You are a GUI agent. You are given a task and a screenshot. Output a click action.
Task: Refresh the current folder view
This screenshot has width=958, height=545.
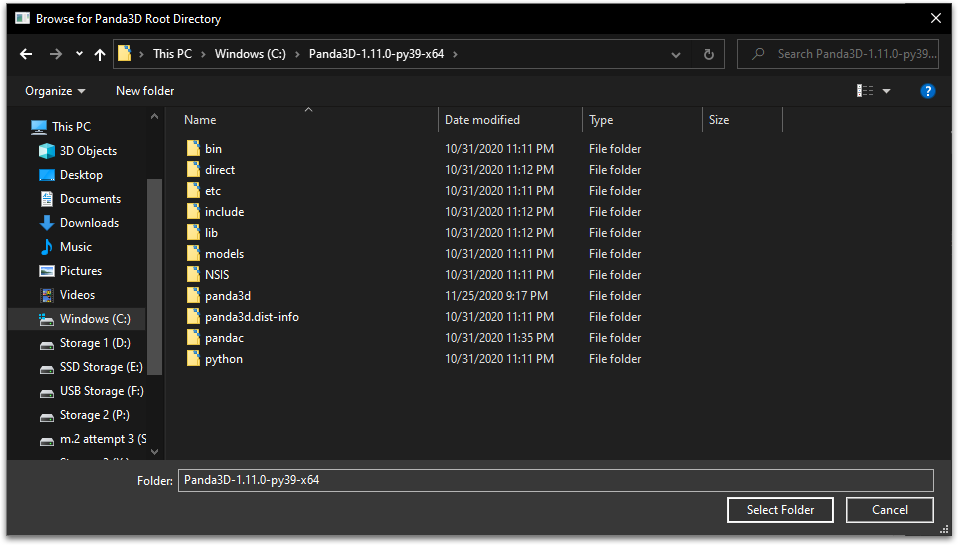[x=709, y=54]
